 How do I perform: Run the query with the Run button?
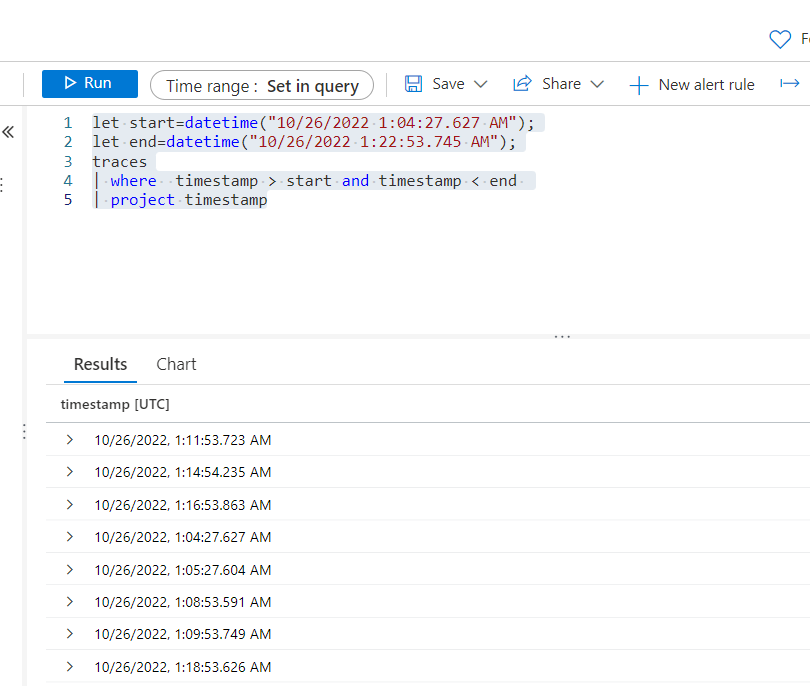point(89,84)
